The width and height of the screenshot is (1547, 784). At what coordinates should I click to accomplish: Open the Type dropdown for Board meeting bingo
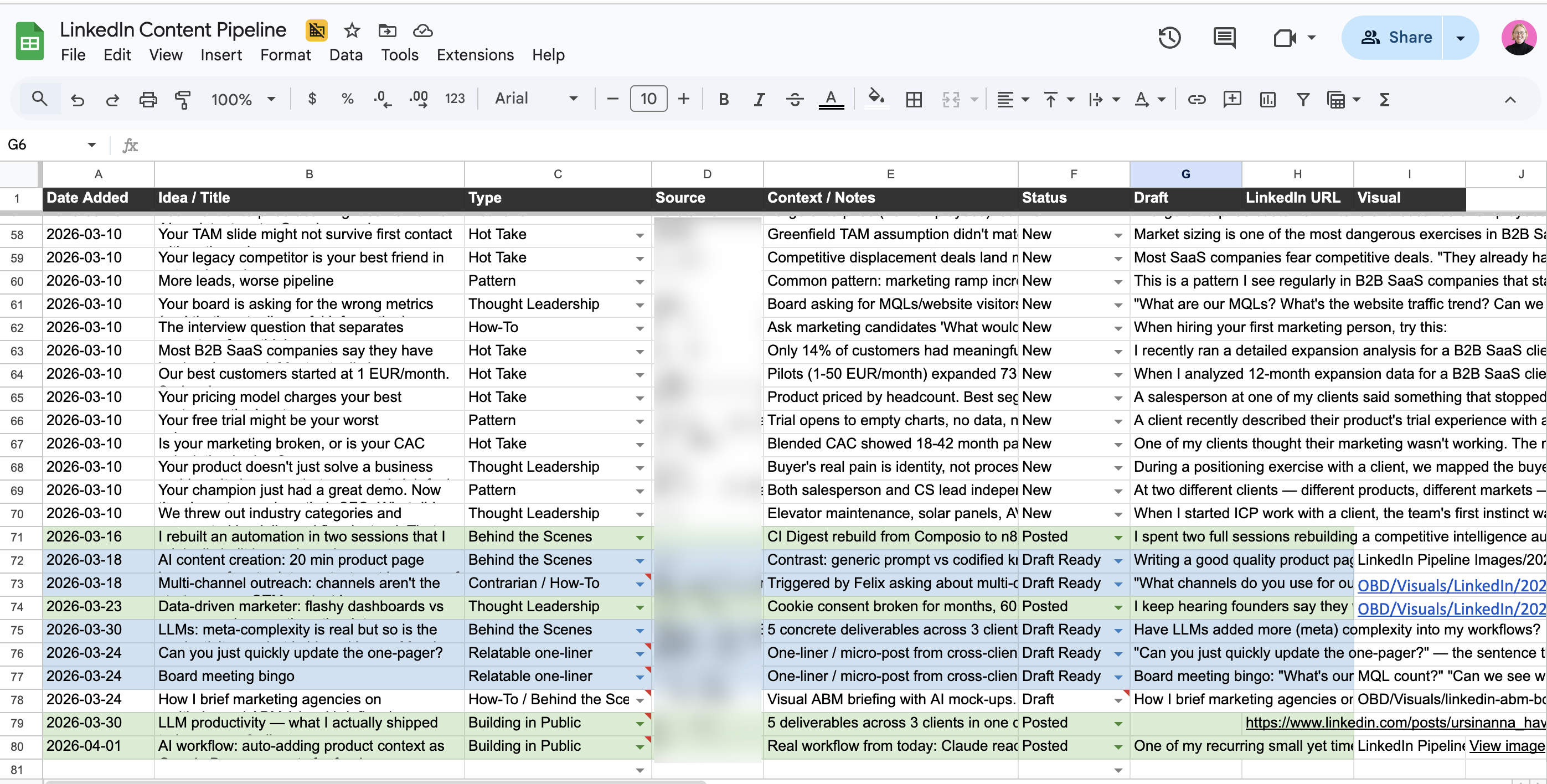[640, 677]
